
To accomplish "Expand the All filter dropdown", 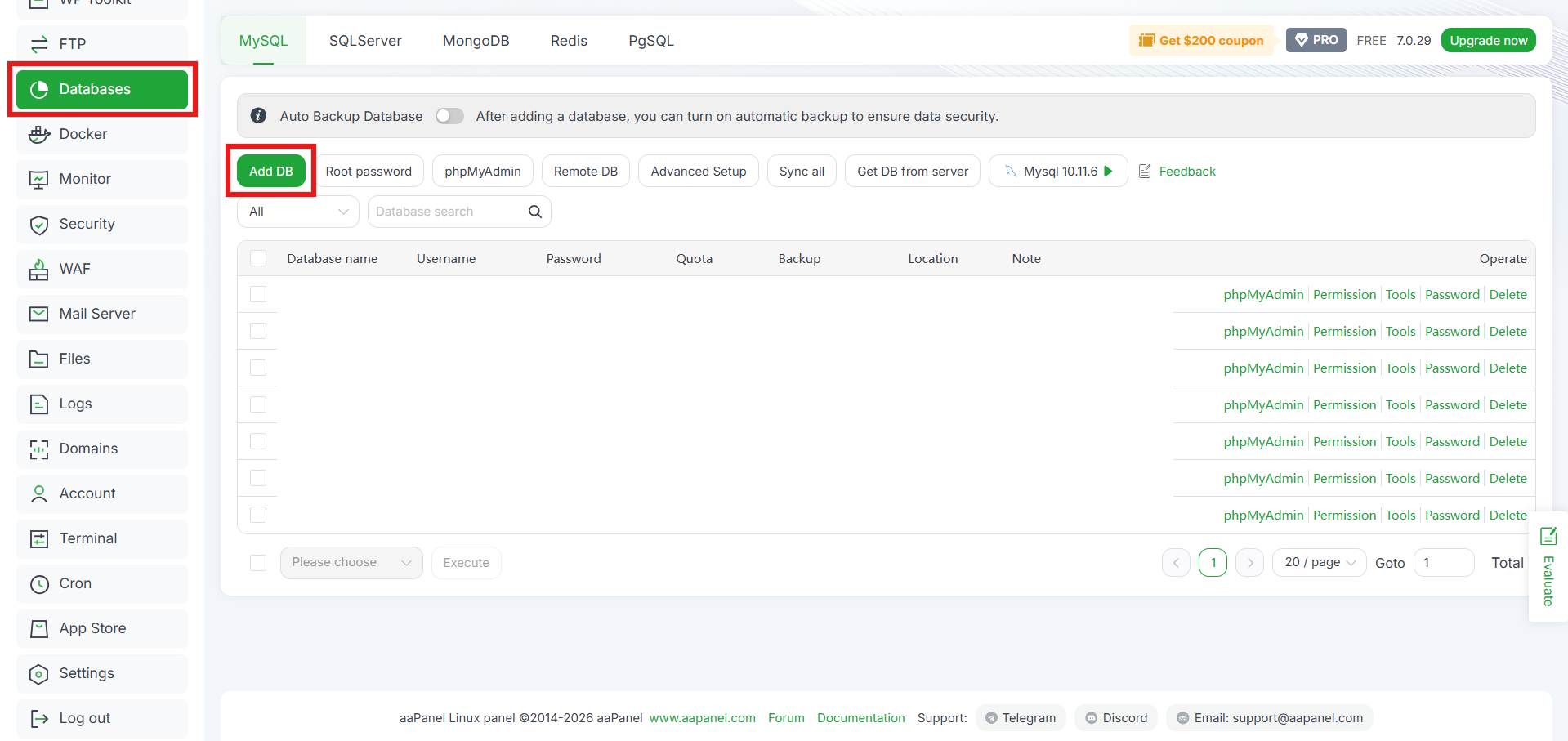I will pyautogui.click(x=298, y=212).
